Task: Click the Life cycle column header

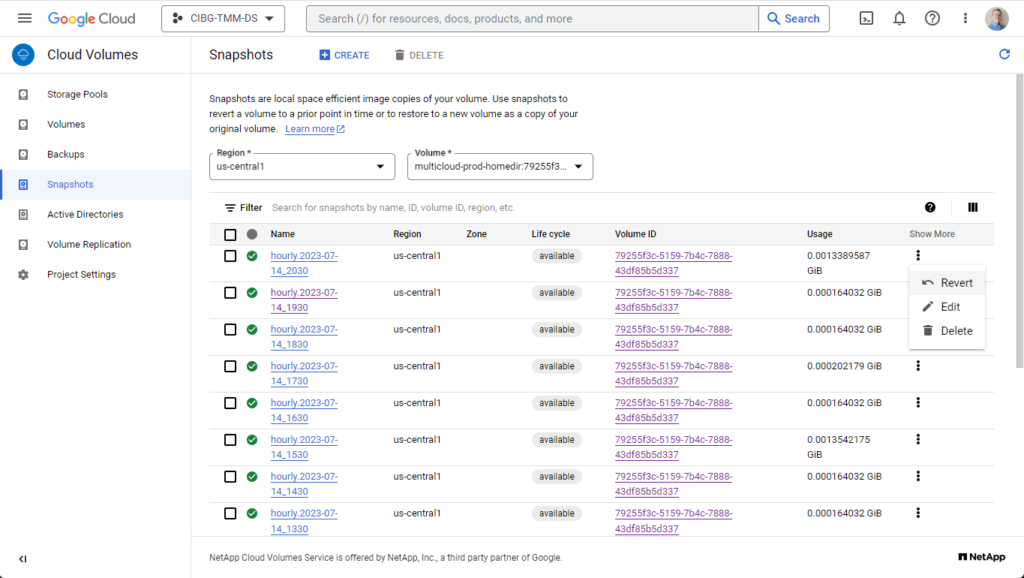Action: click(551, 234)
